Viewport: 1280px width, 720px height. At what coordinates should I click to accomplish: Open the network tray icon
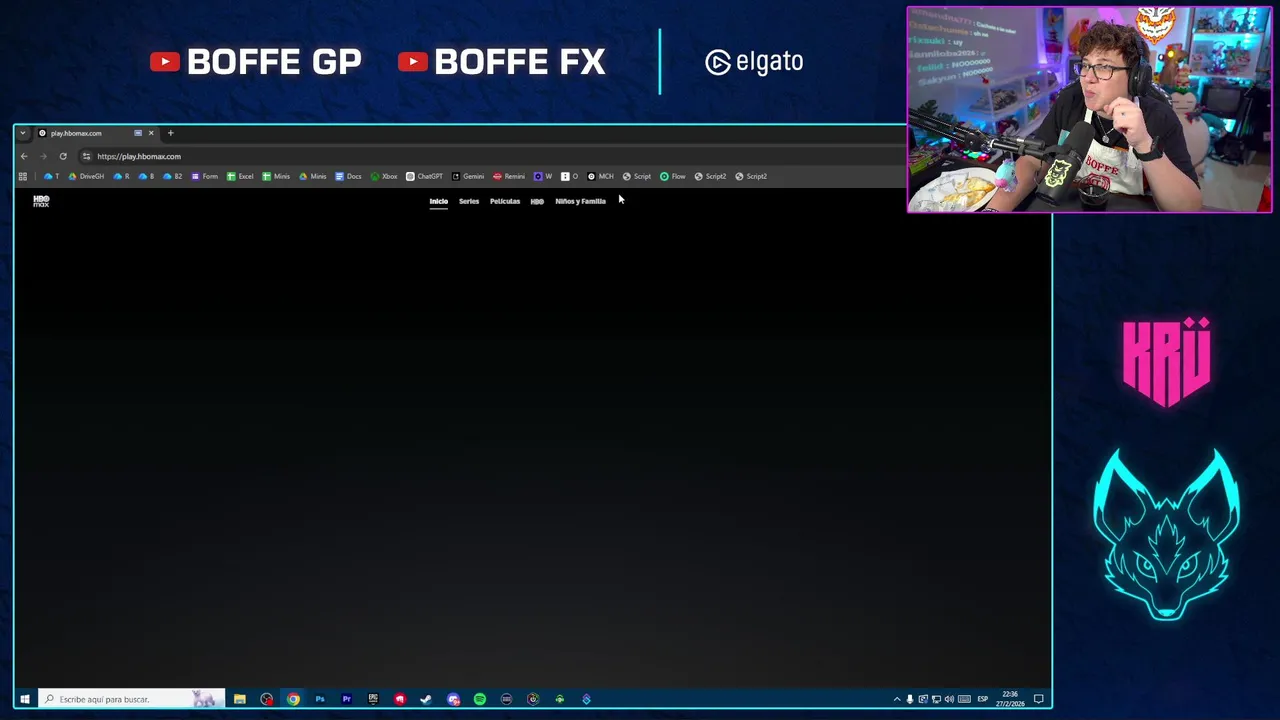936,699
